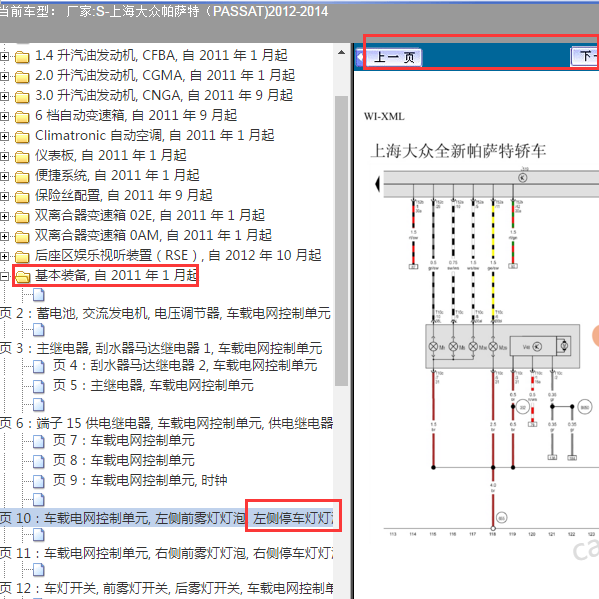Select 基本装备, 自 2011 年 1 月起
The height and width of the screenshot is (599, 599).
click(116, 275)
